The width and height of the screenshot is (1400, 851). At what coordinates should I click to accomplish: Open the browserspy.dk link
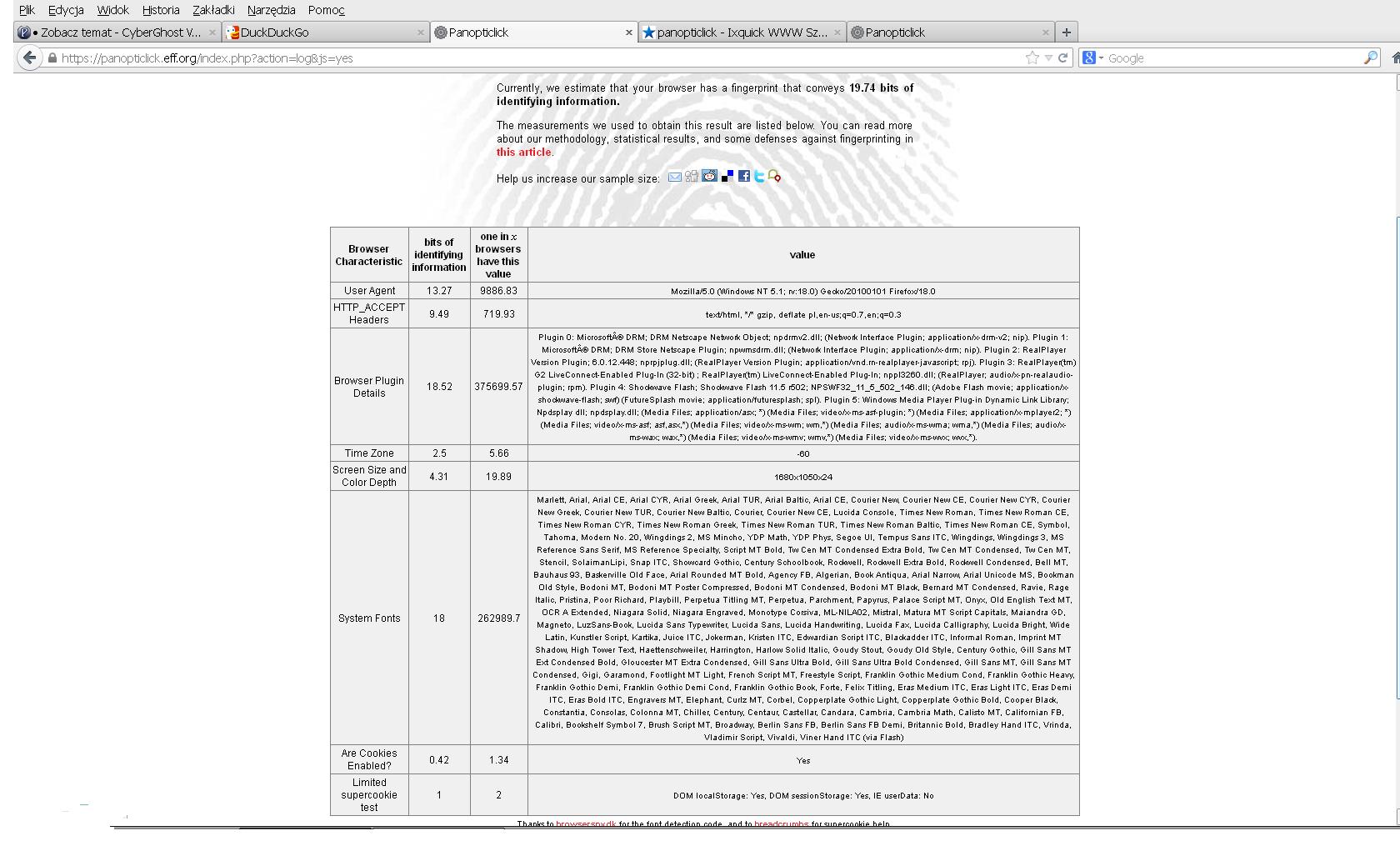586,823
